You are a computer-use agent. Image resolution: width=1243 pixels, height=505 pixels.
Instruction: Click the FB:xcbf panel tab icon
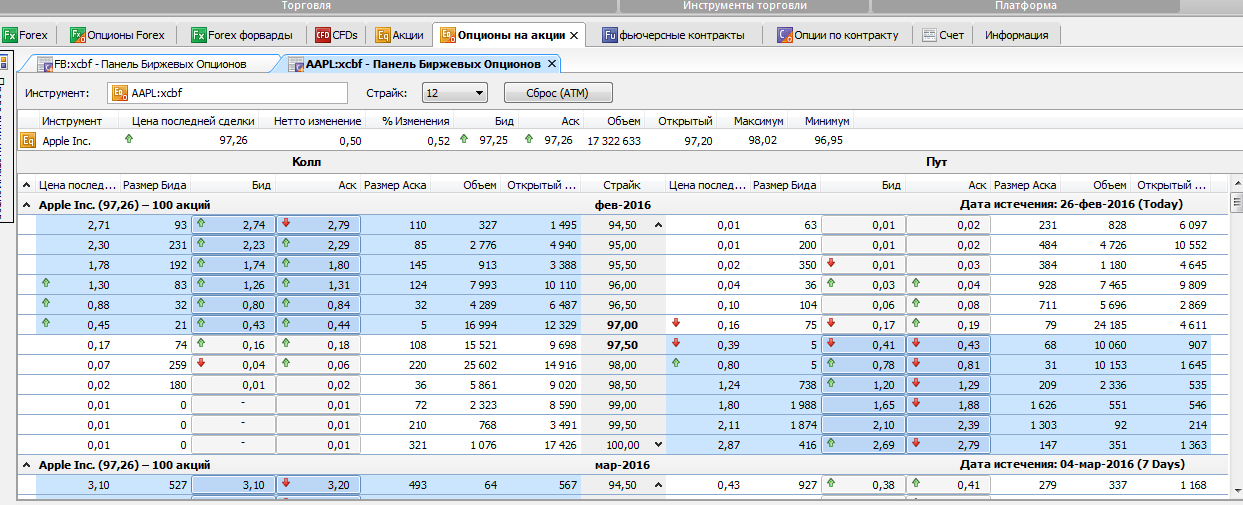pyautogui.click(x=45, y=65)
